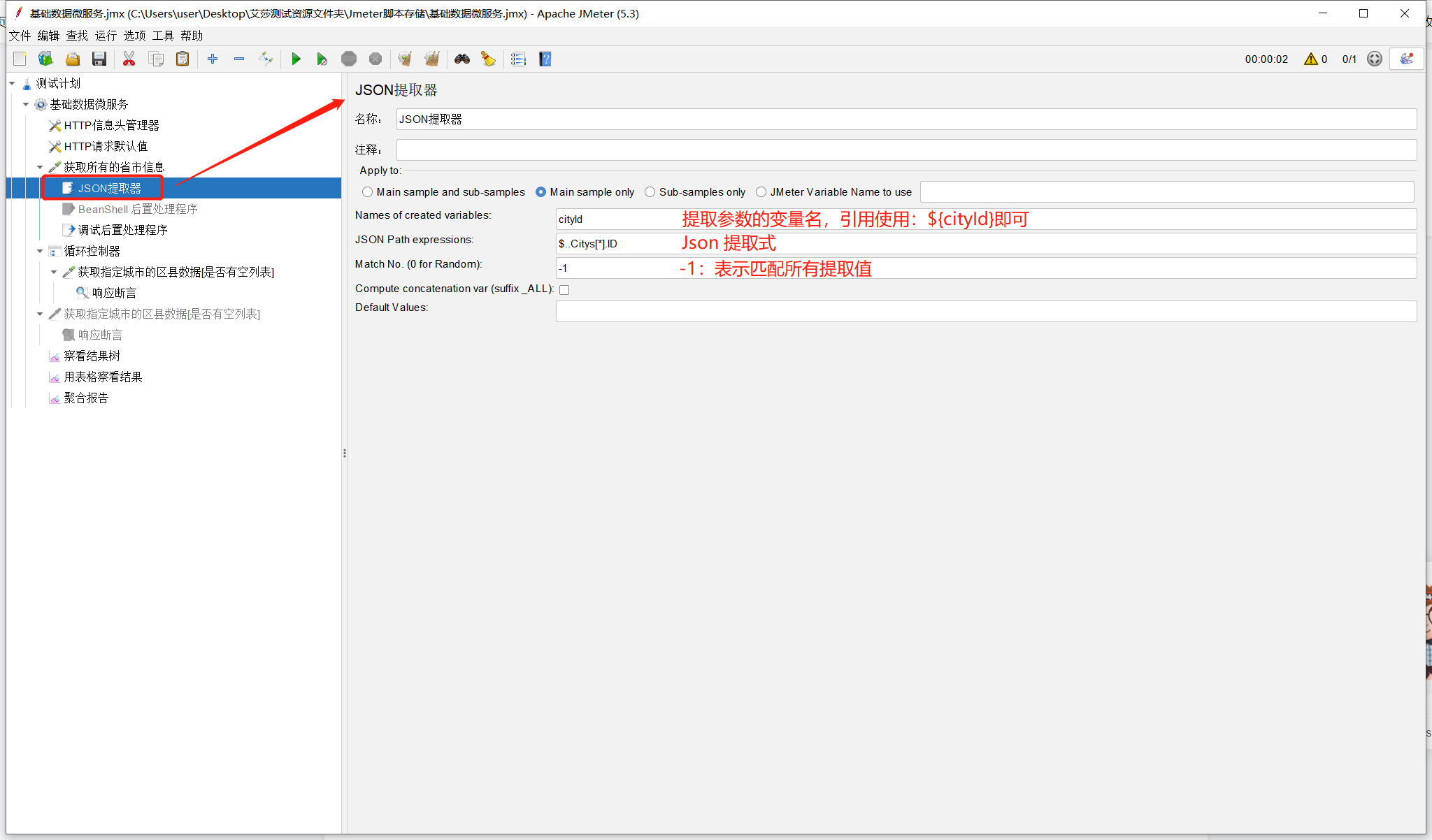
Task: Open the JMeter Help book icon
Action: tap(544, 59)
